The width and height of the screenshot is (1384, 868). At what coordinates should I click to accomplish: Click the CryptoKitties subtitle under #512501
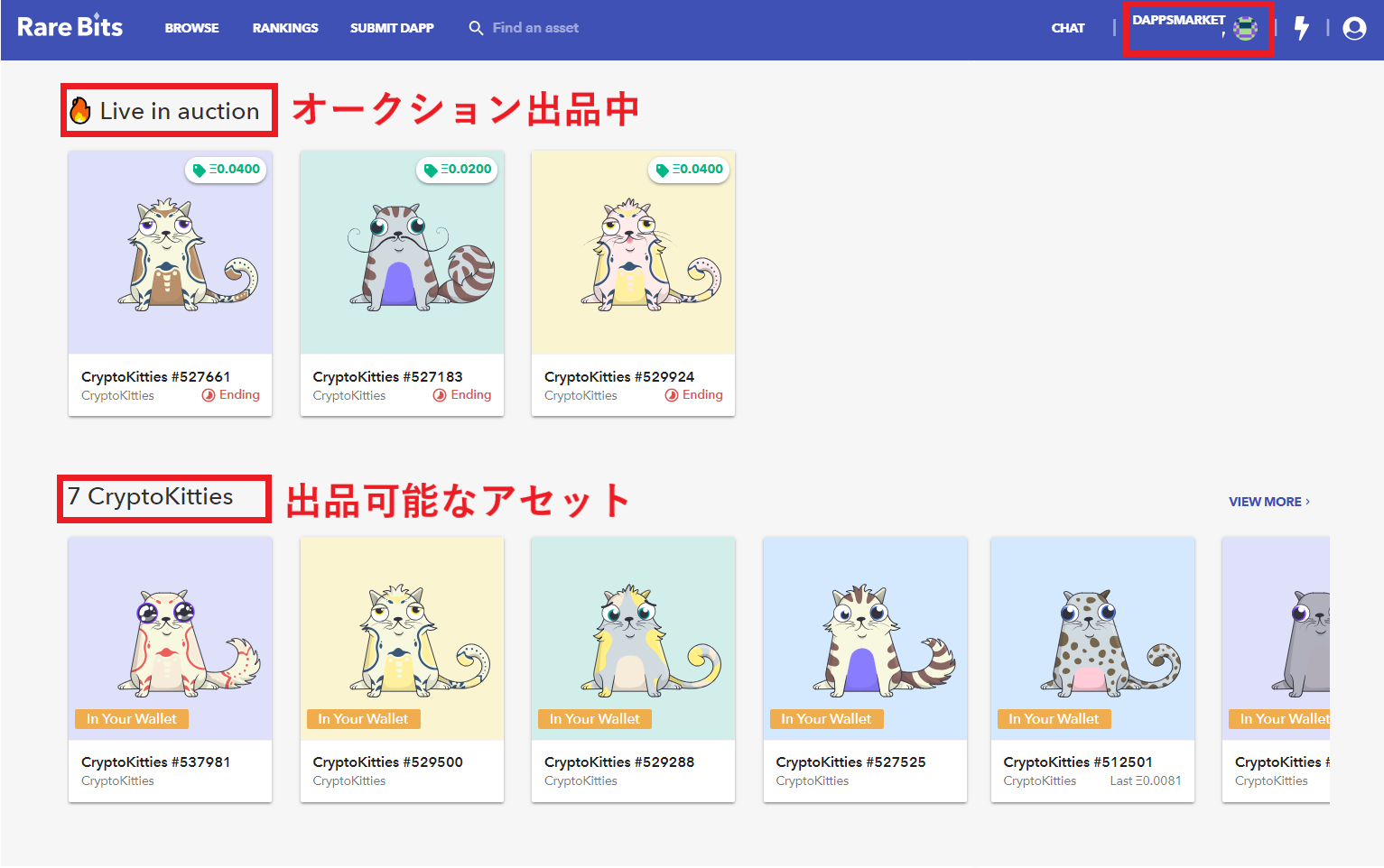point(1039,781)
